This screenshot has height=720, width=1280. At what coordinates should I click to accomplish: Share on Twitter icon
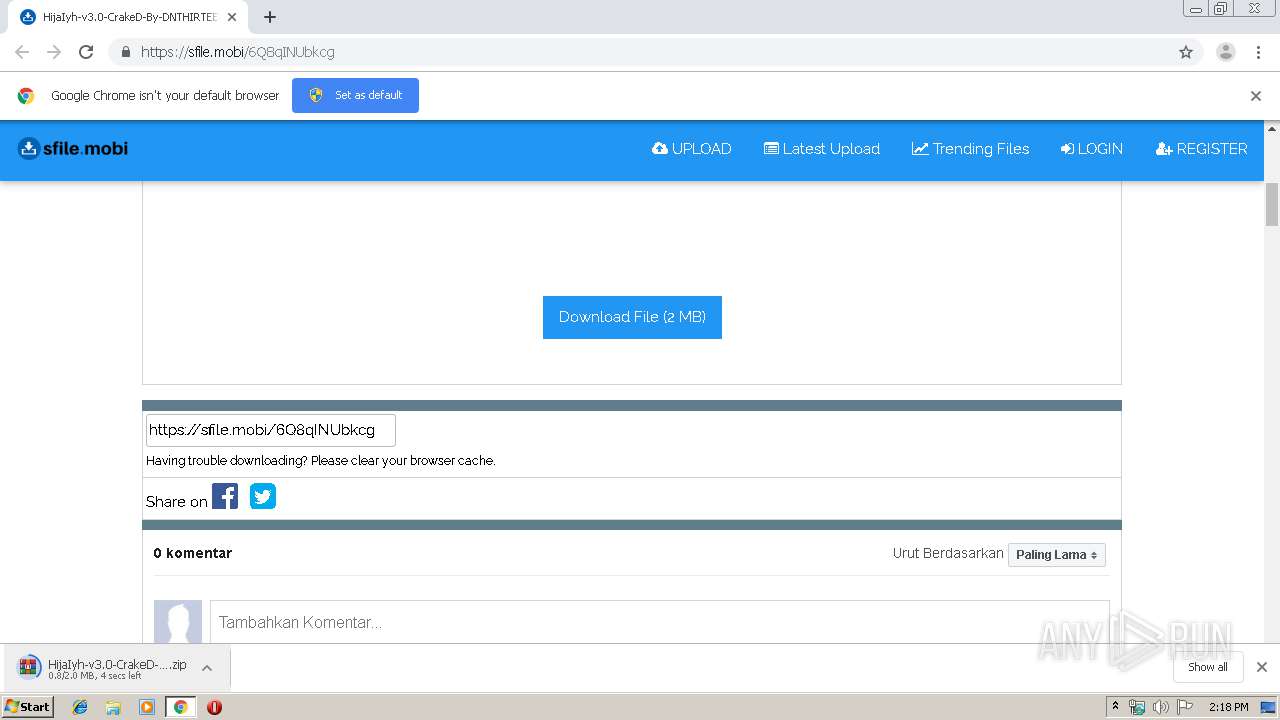point(263,496)
